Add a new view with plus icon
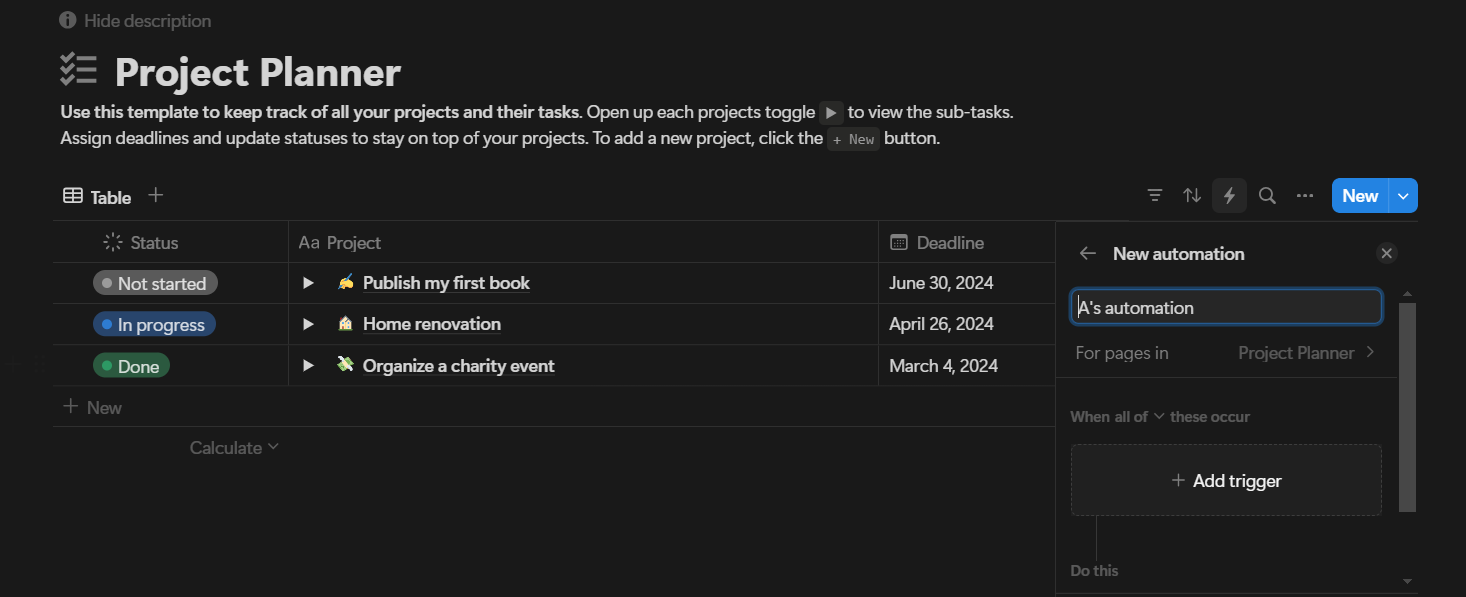1466x597 pixels. (x=155, y=196)
